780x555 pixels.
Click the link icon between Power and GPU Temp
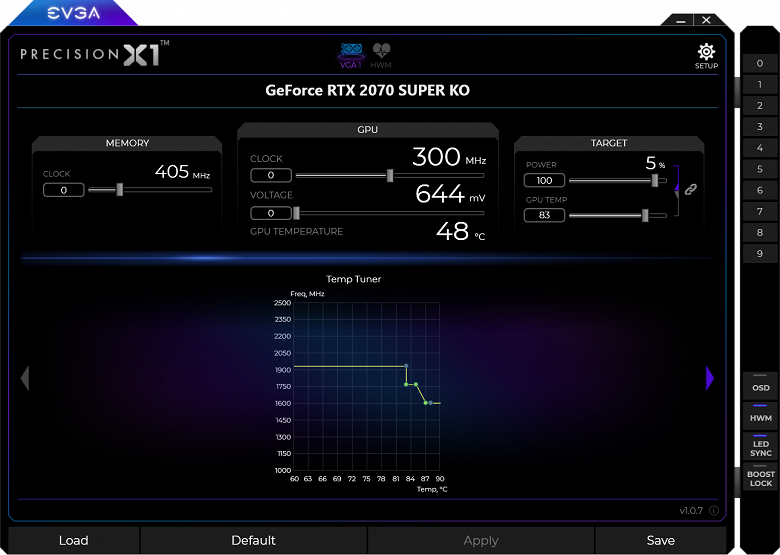tap(690, 189)
